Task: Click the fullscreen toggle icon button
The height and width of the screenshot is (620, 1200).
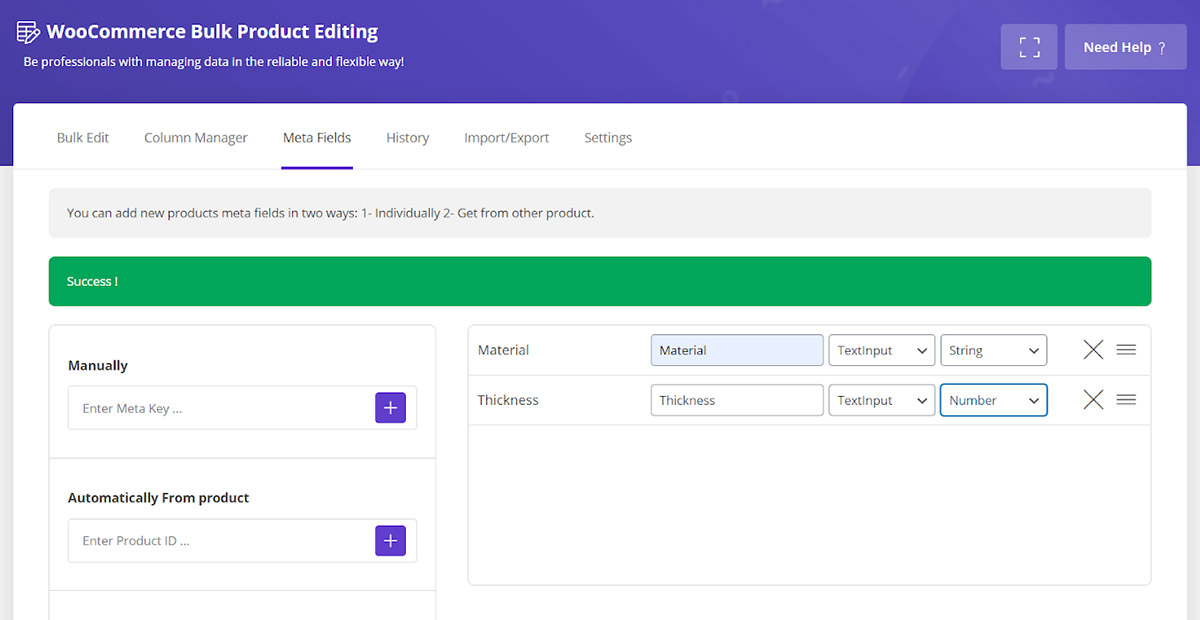Action: (1029, 47)
